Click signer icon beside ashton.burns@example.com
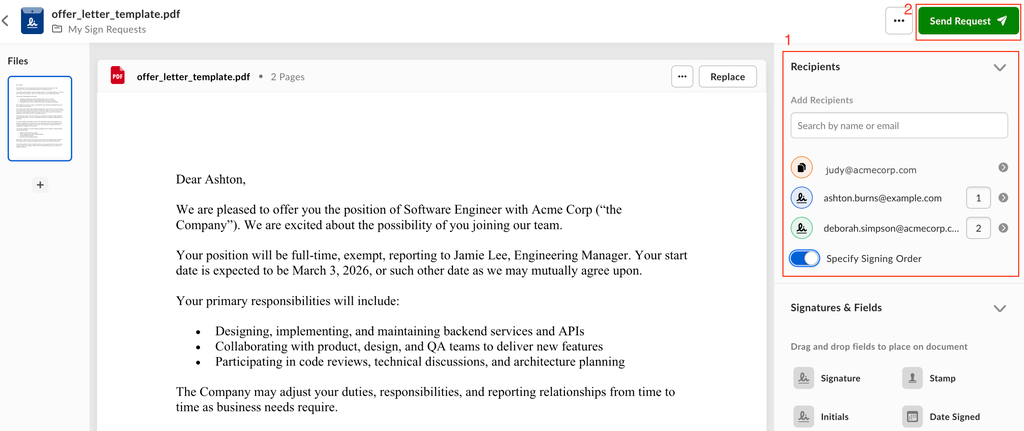Screen dimensions: 1024x431 pyautogui.click(x=802, y=198)
